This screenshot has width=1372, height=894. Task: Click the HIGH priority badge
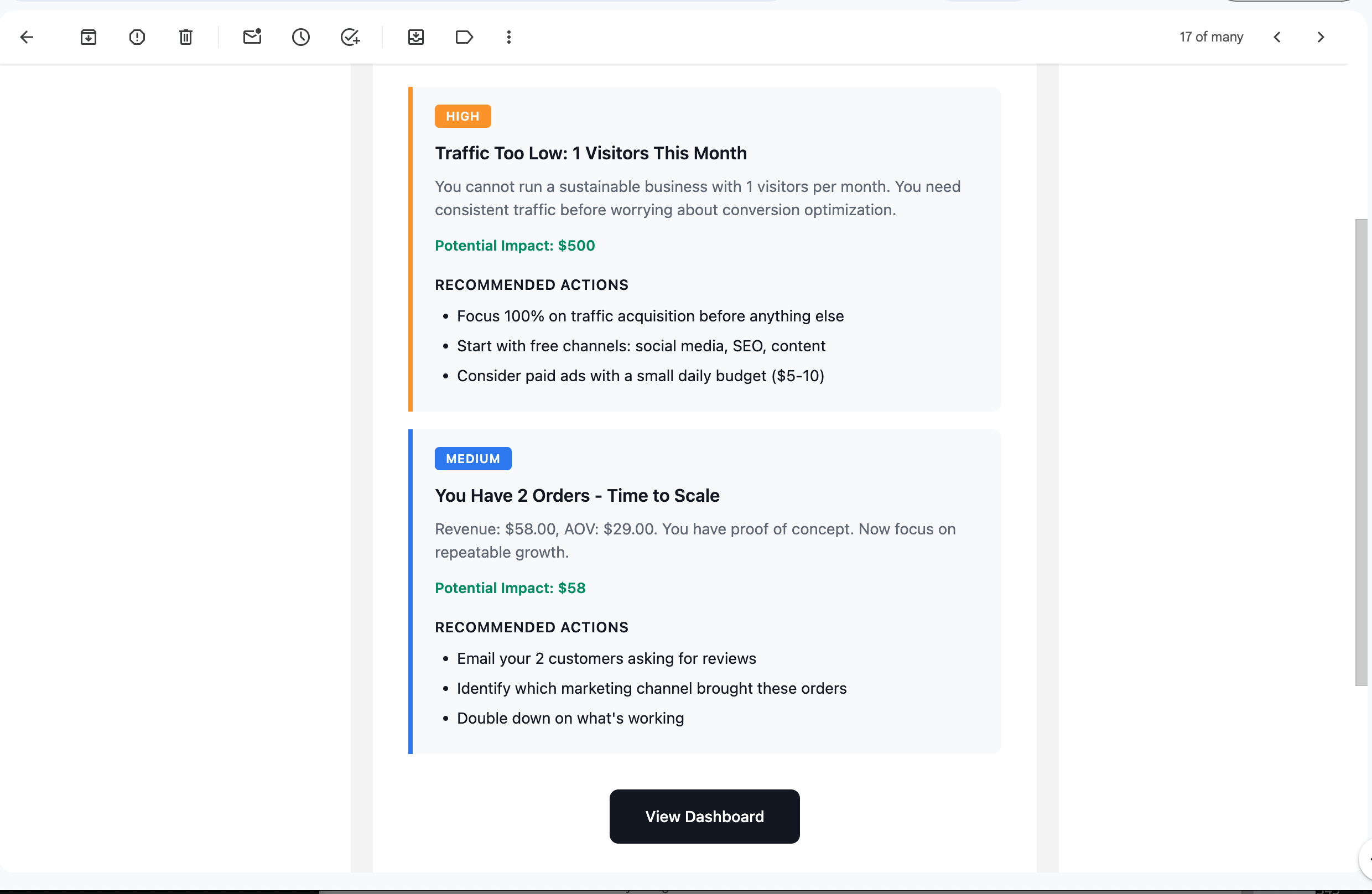pyautogui.click(x=462, y=116)
